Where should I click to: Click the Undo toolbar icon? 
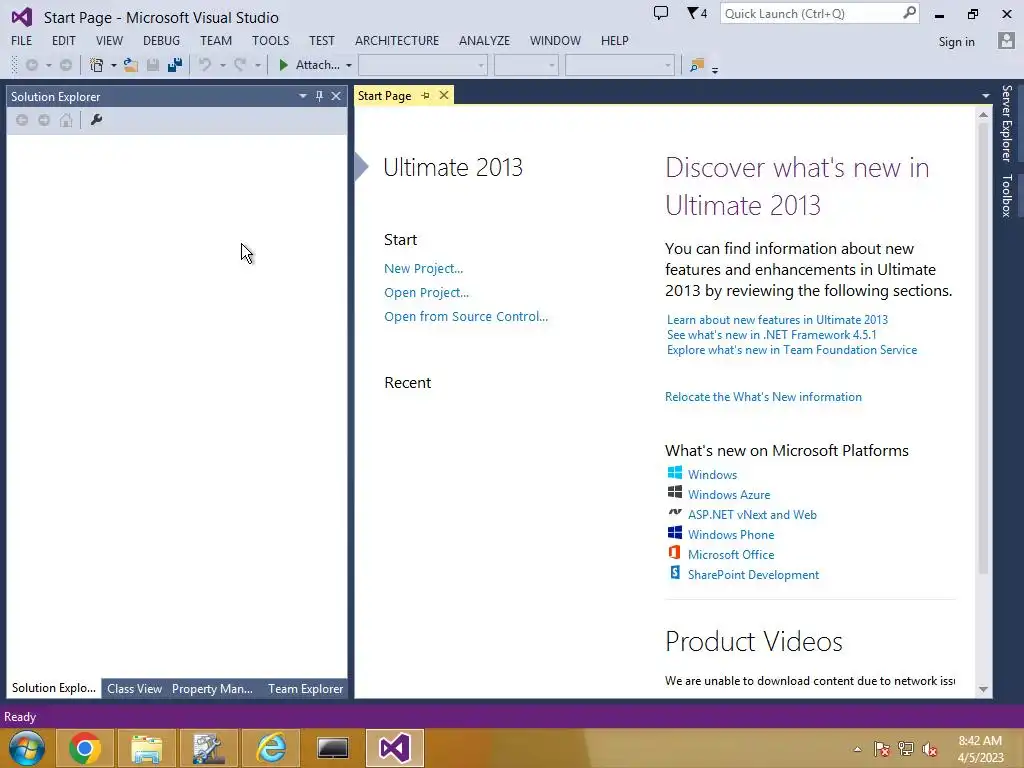(205, 65)
